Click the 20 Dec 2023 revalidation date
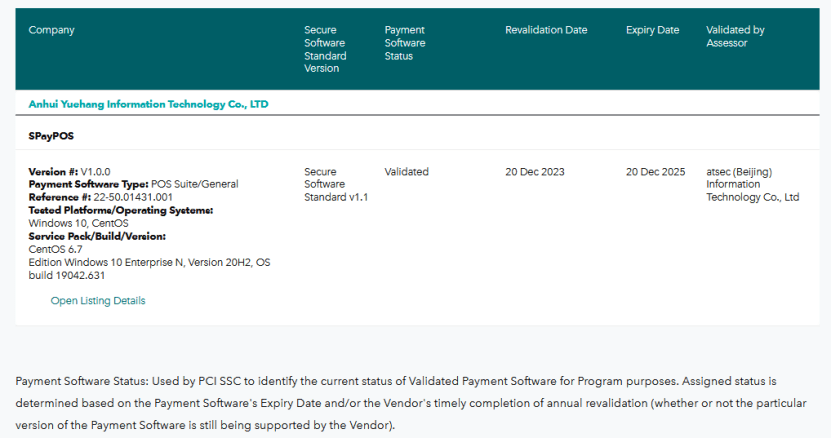831x439 pixels. coord(535,172)
